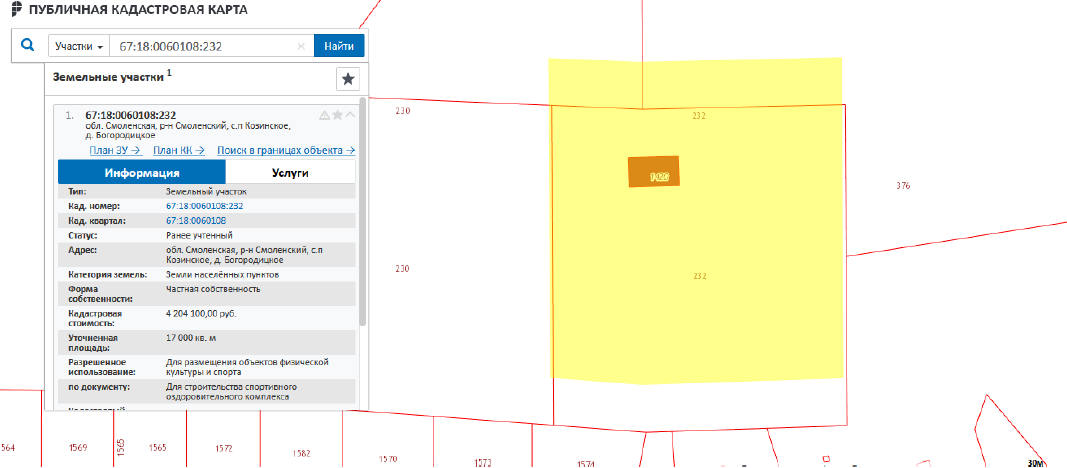Image resolution: width=1067 pixels, height=468 pixels.
Task: Click the magnifying glass search icon
Action: (x=28, y=46)
